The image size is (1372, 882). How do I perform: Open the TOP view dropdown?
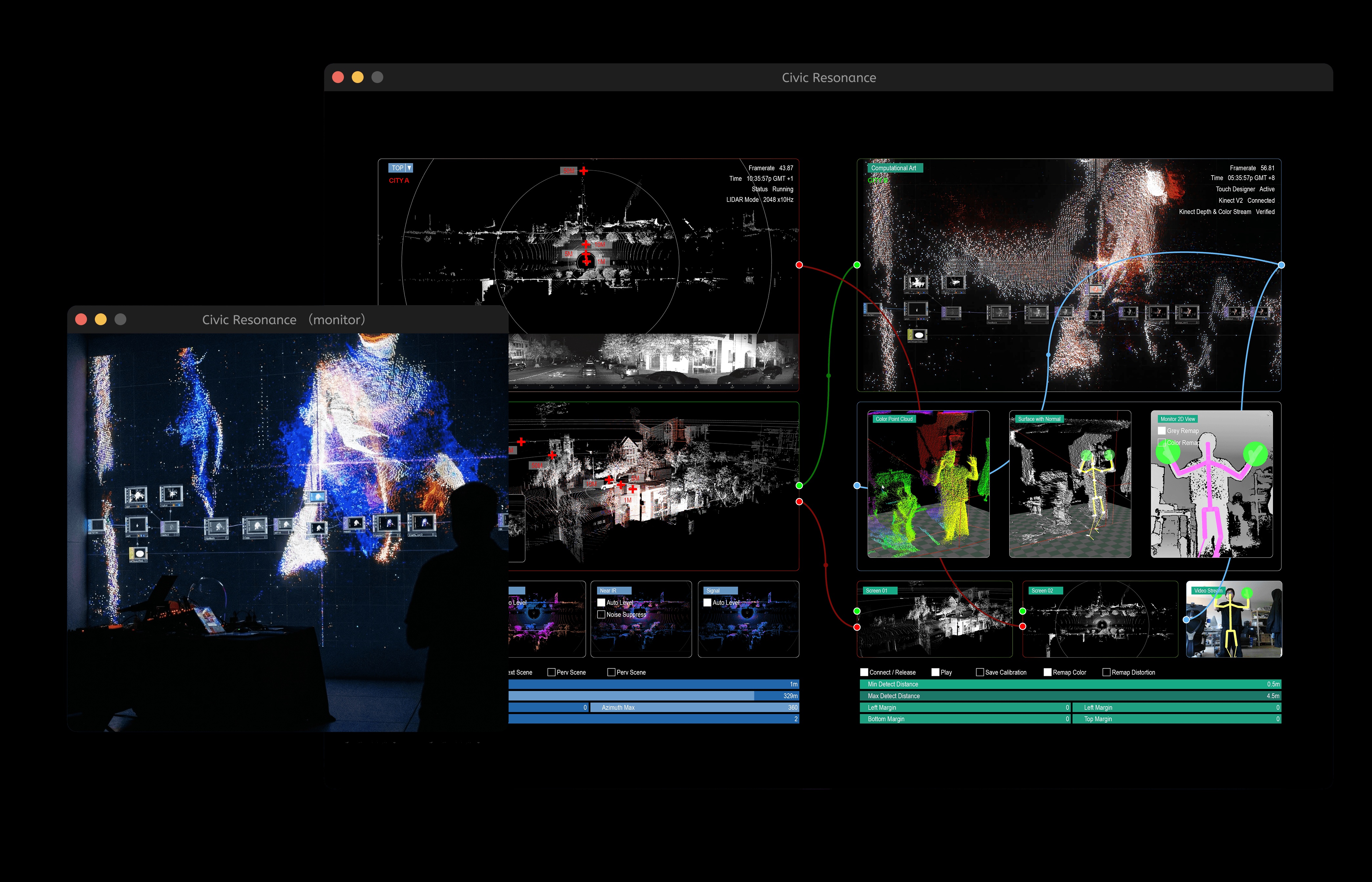(x=409, y=168)
